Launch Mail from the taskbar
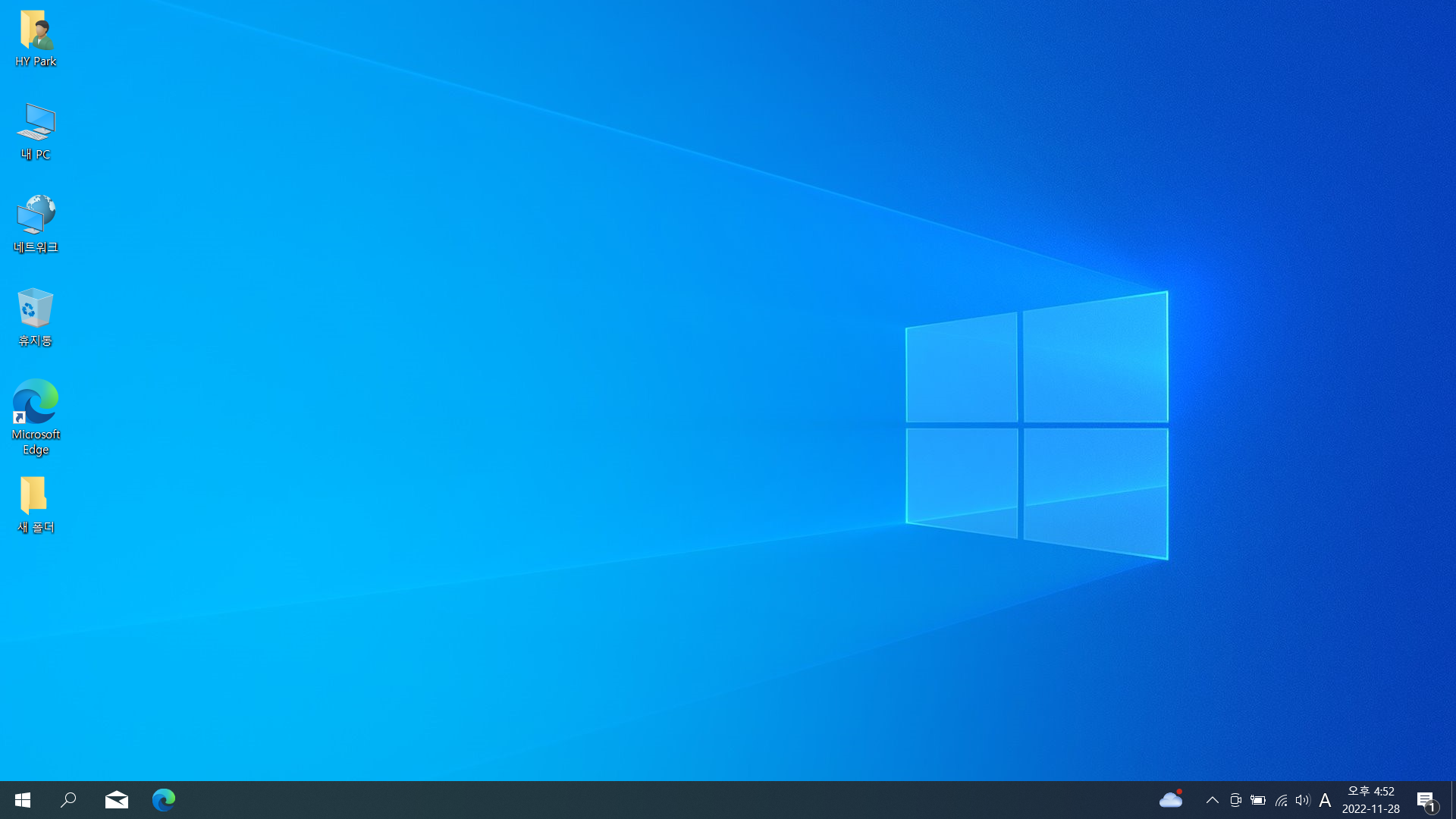 coord(117,800)
